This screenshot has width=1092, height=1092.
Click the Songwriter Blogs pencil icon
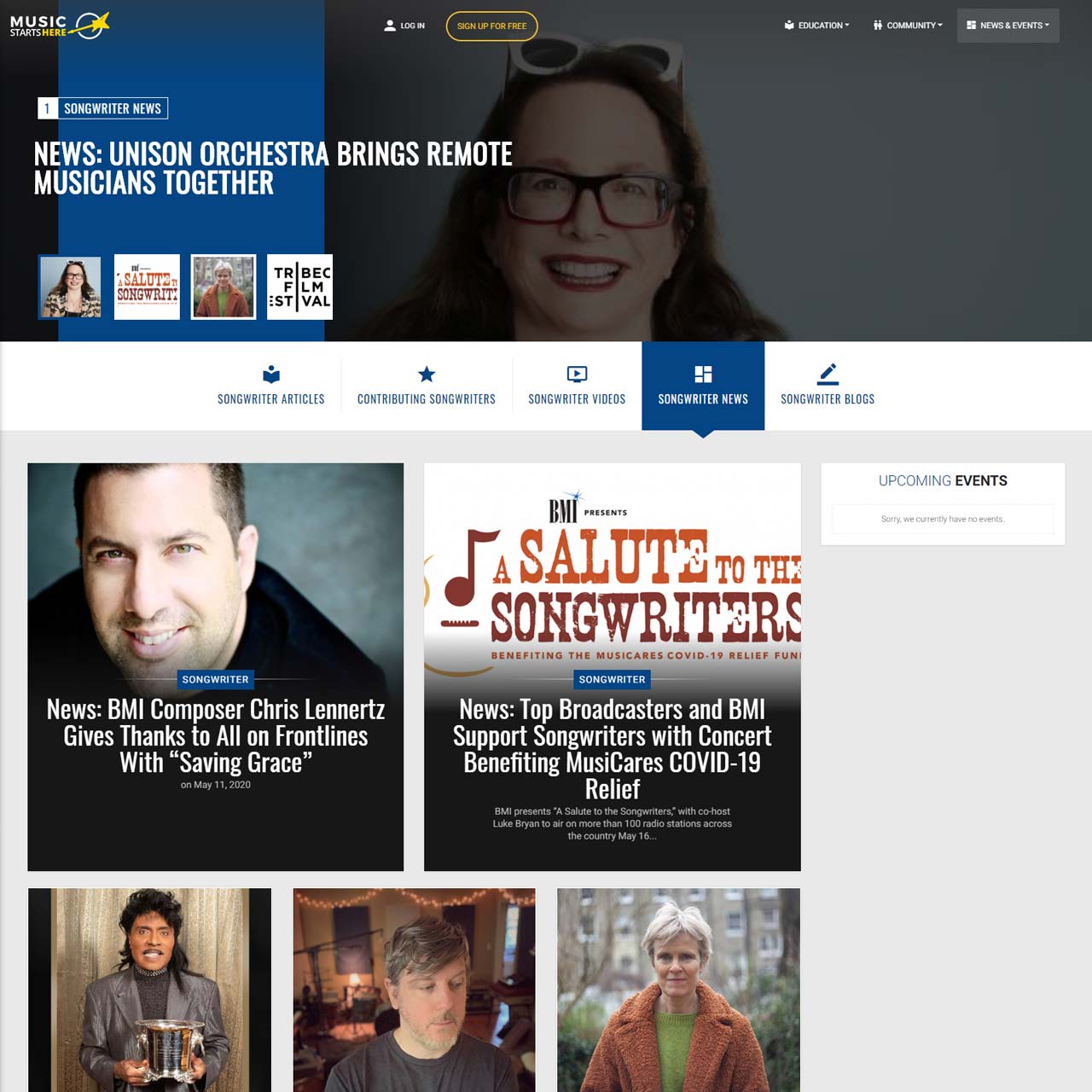(828, 374)
